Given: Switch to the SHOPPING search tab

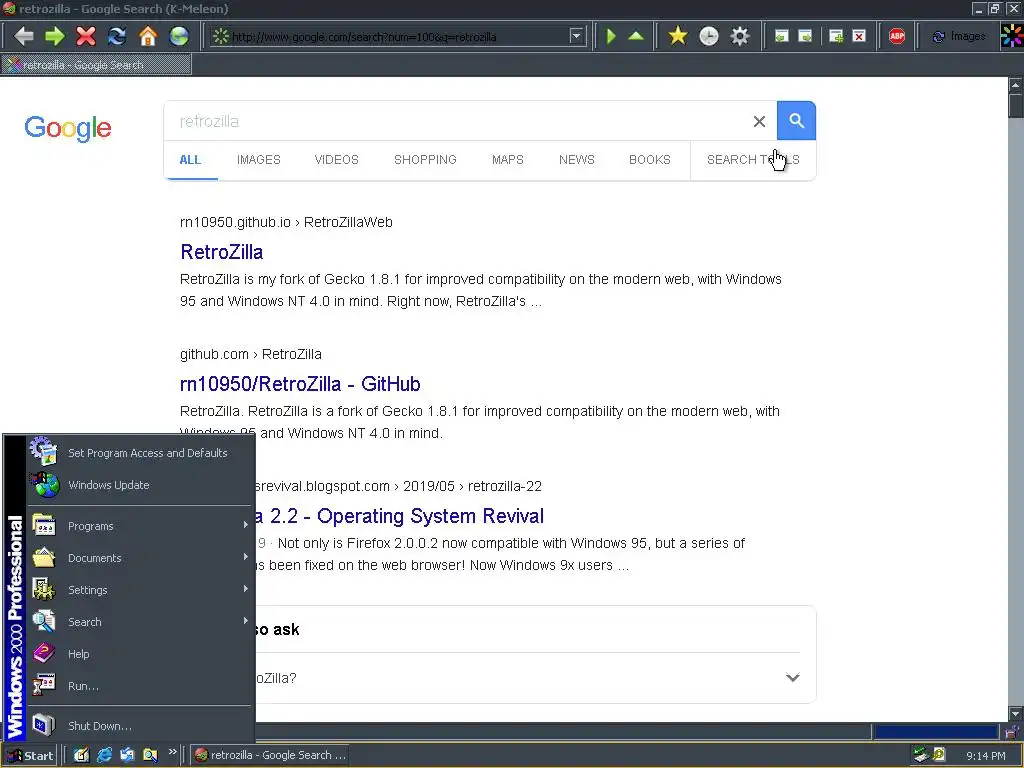Looking at the screenshot, I should (425, 160).
